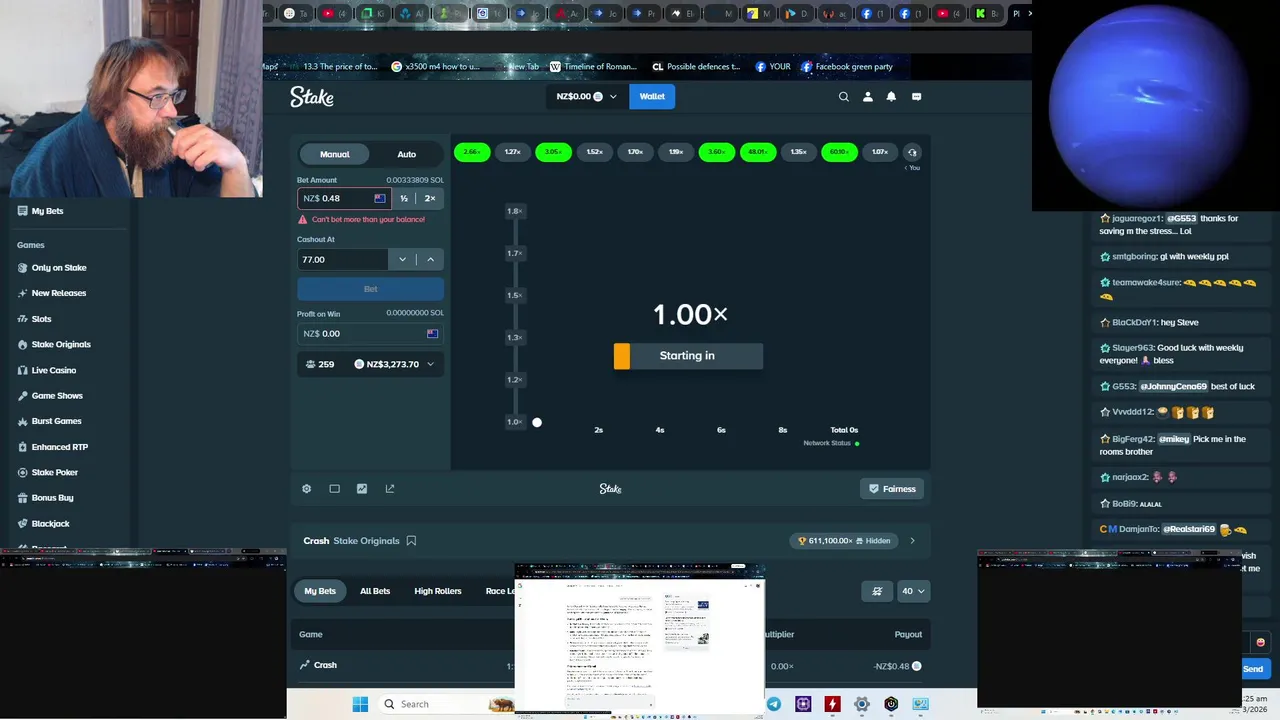The height and width of the screenshot is (720, 1280).
Task: Click the 60.10× crash history pill
Action: click(839, 152)
